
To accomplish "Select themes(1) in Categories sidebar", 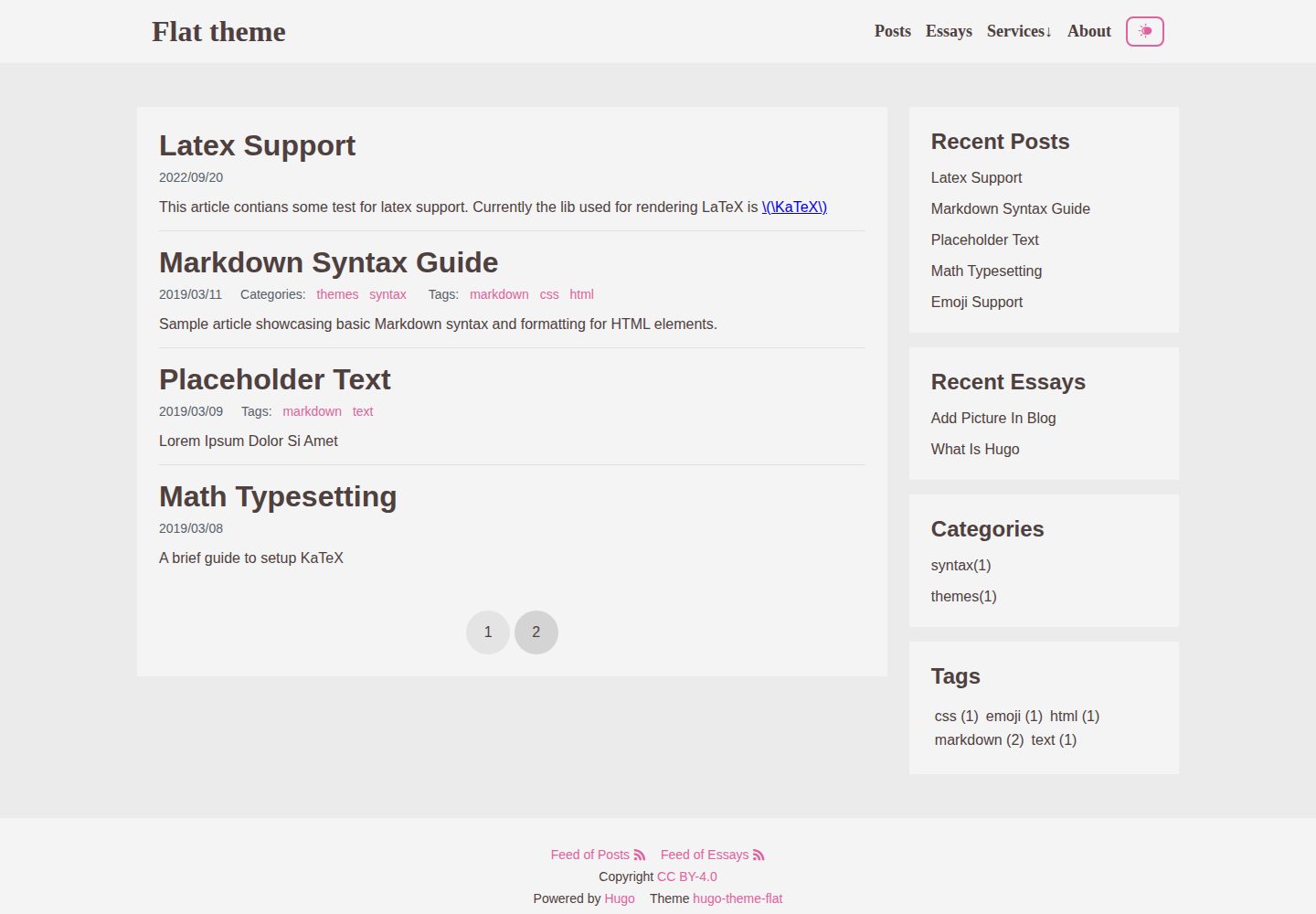I will (x=964, y=596).
